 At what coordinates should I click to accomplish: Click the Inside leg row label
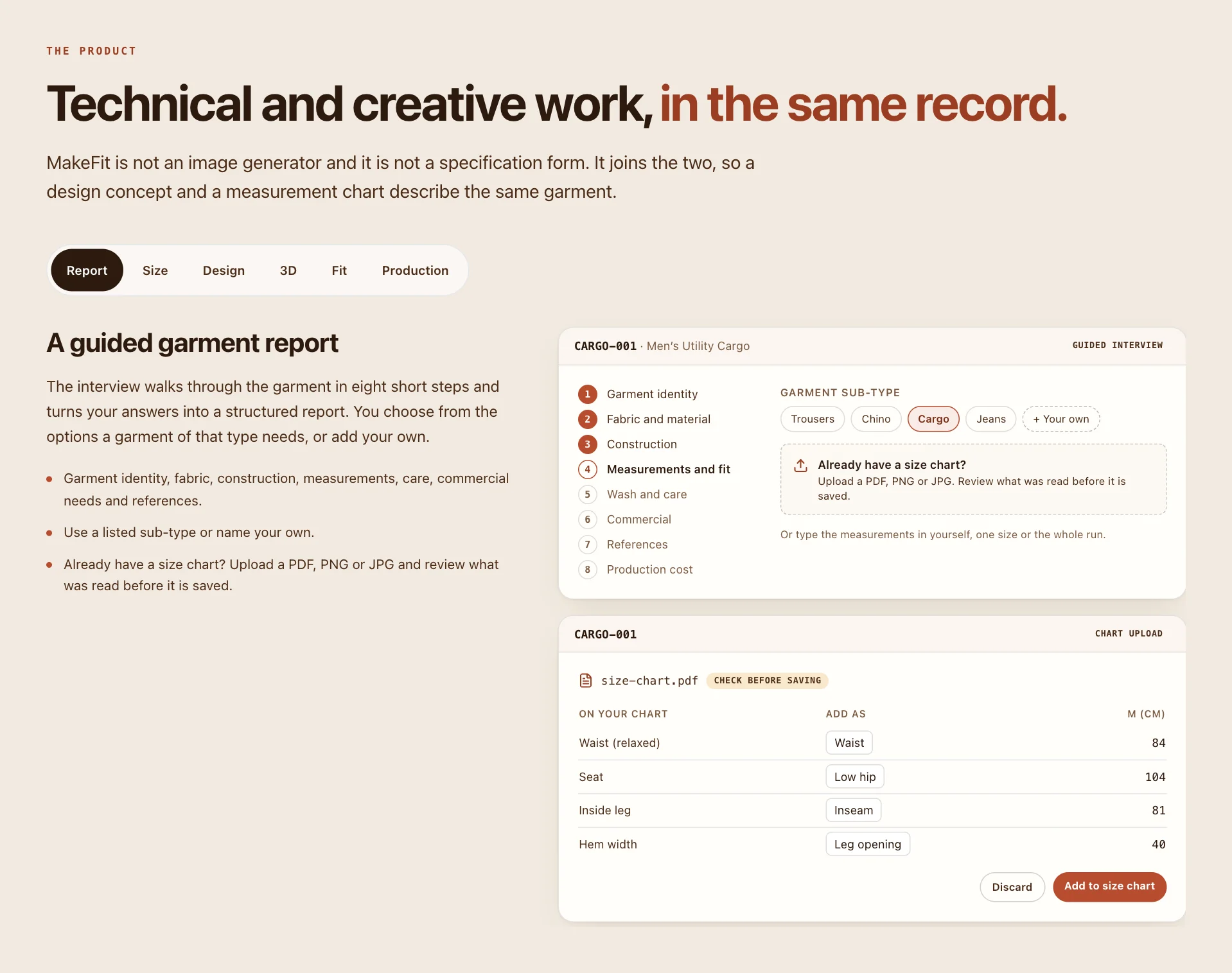[x=604, y=810]
